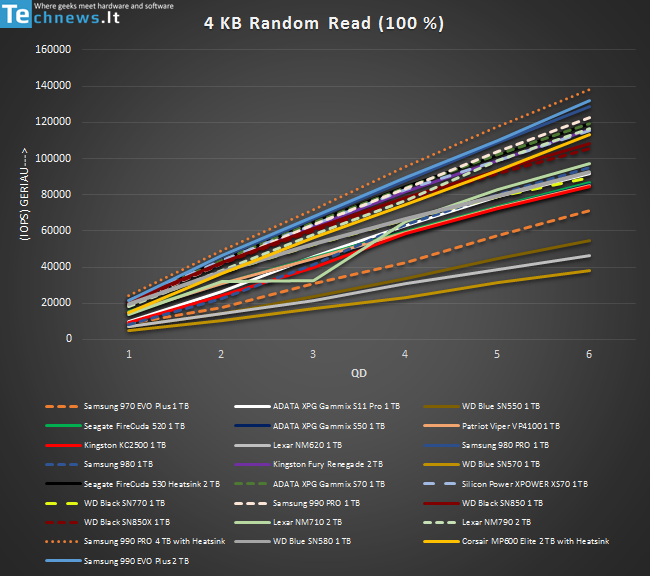
Task: Click the '(IOPS) GERIAU--->' axis title
Action: (24, 194)
